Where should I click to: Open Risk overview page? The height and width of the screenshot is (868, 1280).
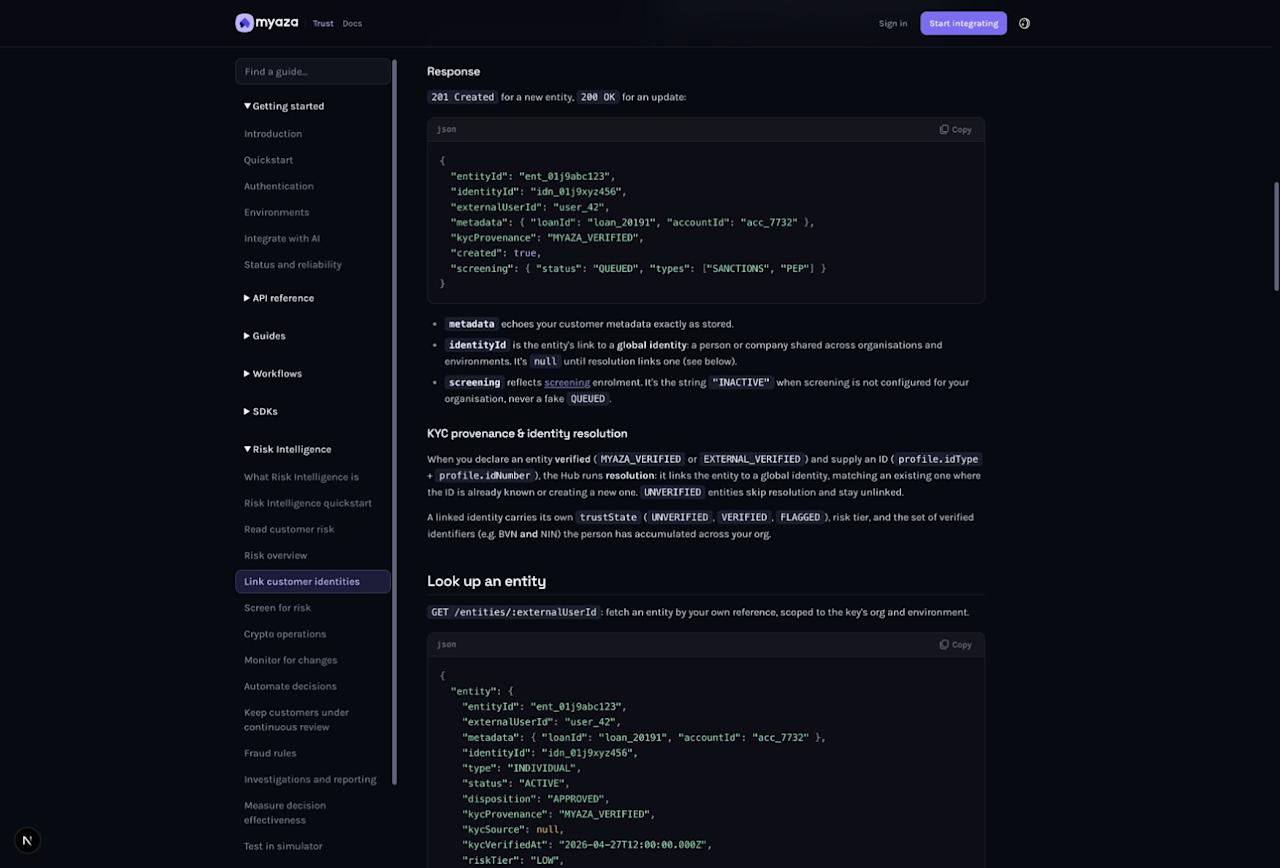pyautogui.click(x=276, y=555)
